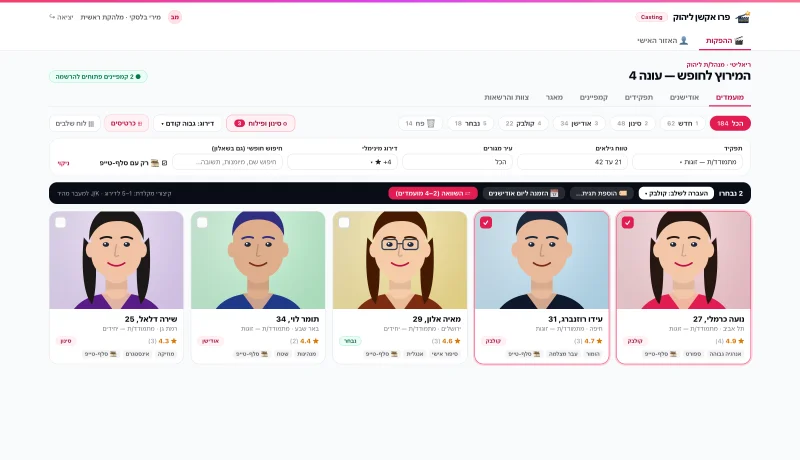This screenshot has height=460, width=800.
Task: Check the selection box on תומר לוי's card
Action: click(x=202, y=223)
